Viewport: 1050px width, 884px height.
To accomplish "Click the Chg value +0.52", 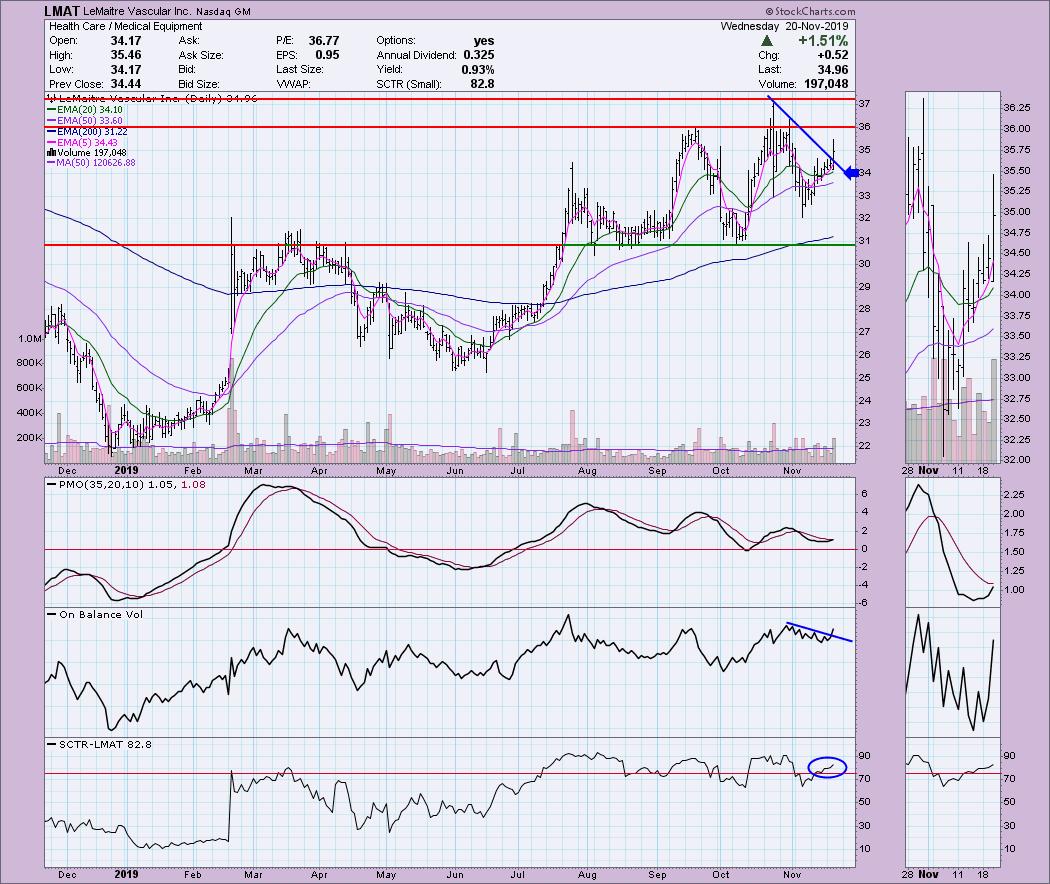I will coord(832,55).
